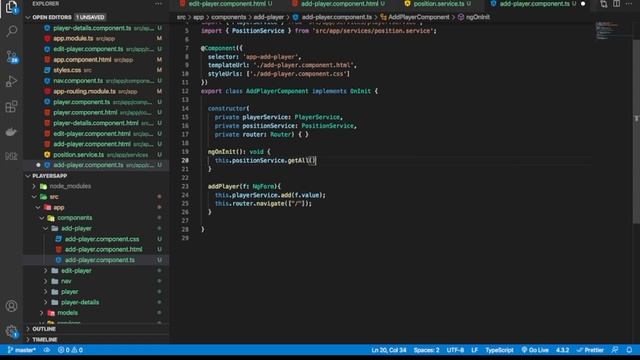Click the editor vertical scrollbar
This screenshot has width=640, height=360.
pos(636,131)
